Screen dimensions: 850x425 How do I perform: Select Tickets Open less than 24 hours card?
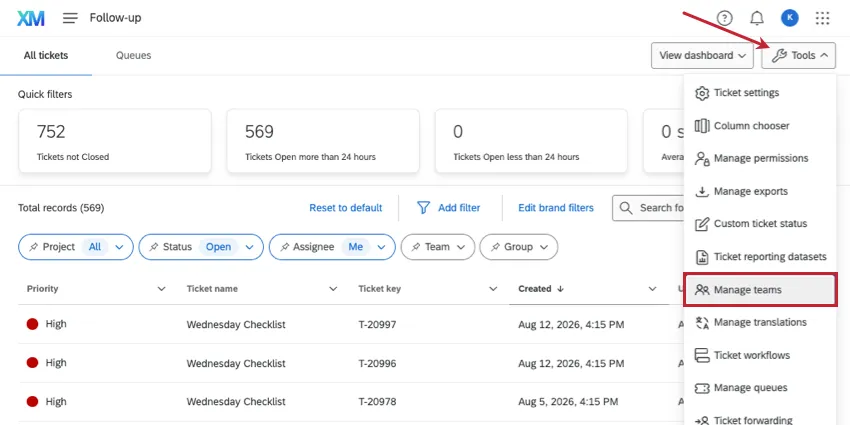click(x=531, y=141)
